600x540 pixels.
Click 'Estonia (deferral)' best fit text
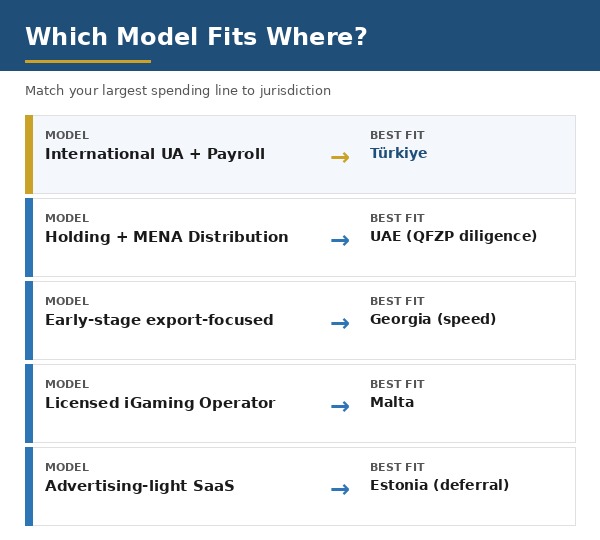coord(439,485)
